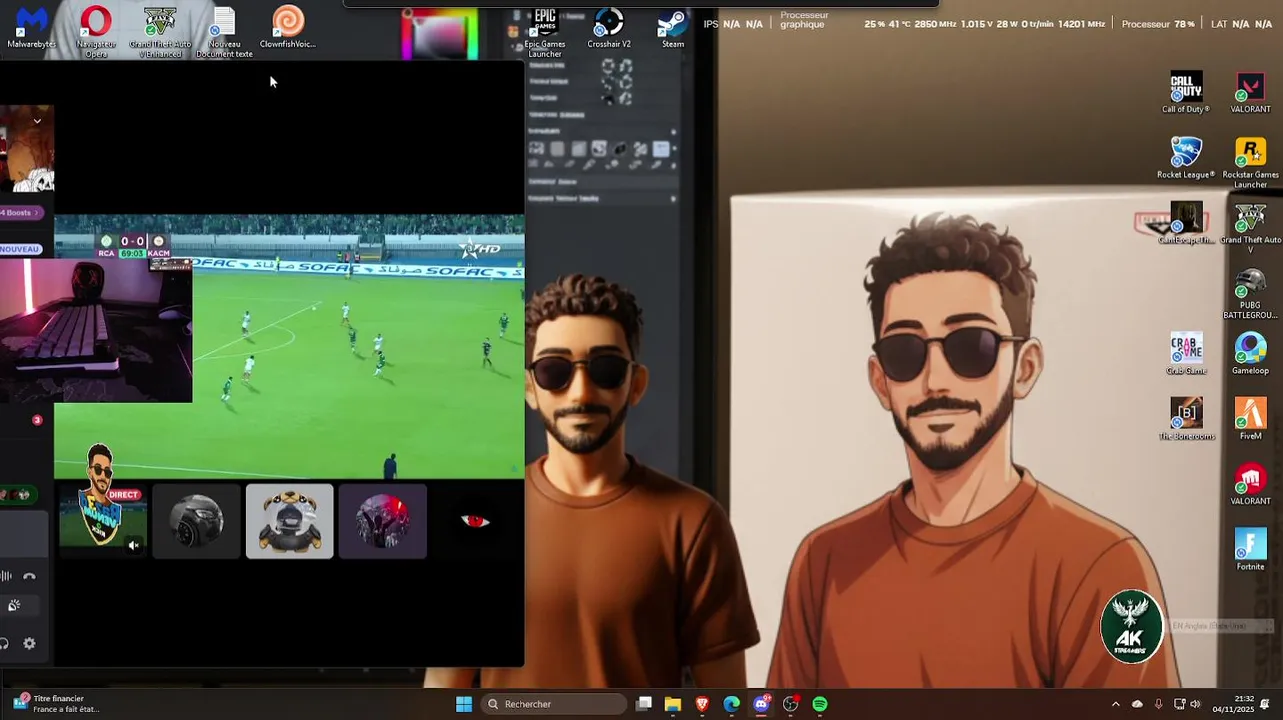Open the Crosshair V2 shortcut
Screen dimensions: 1283x720
[609, 27]
